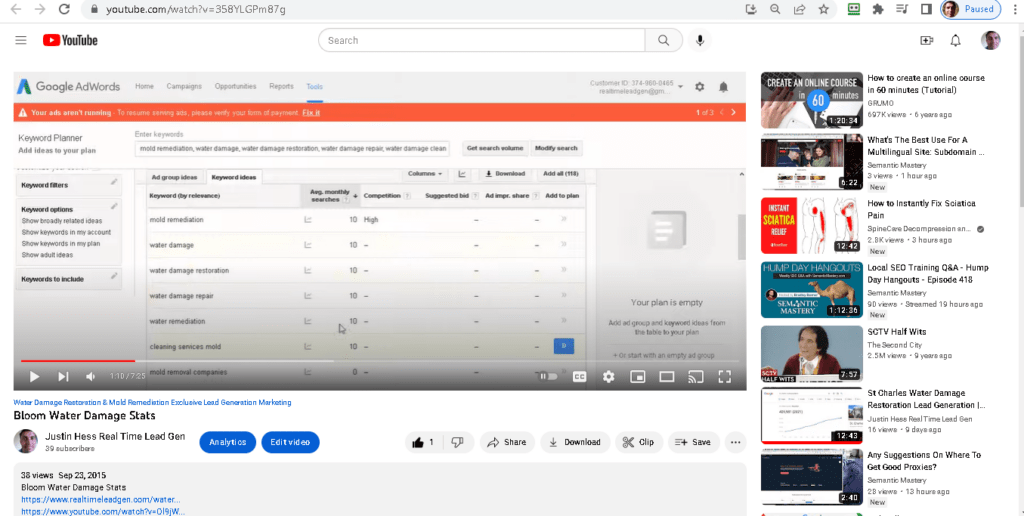The image size is (1024, 516).
Task: Open more actions three-dot menu
Action: tap(735, 442)
